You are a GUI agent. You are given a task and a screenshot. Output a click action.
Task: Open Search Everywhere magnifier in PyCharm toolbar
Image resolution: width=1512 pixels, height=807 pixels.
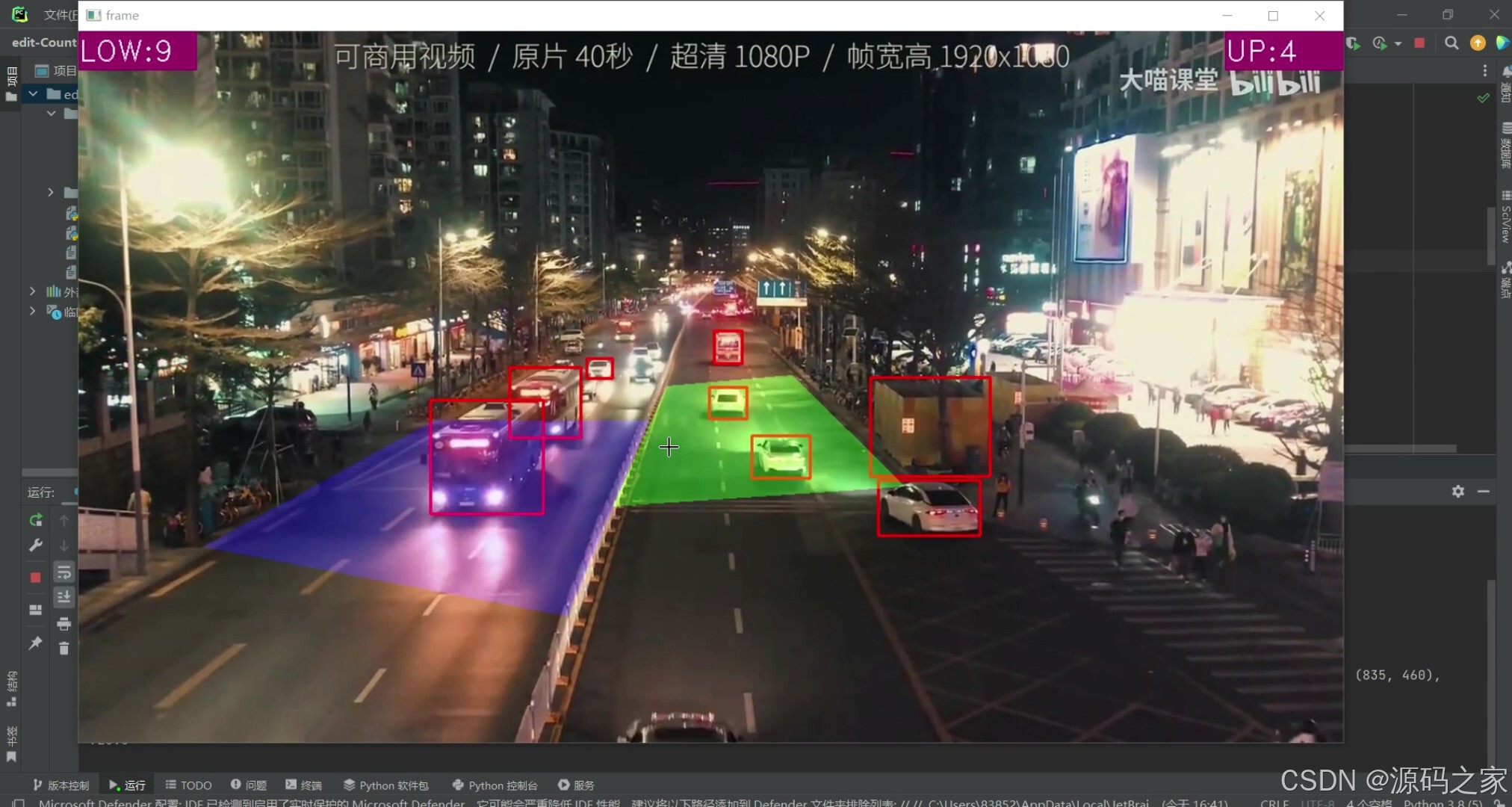tap(1451, 43)
